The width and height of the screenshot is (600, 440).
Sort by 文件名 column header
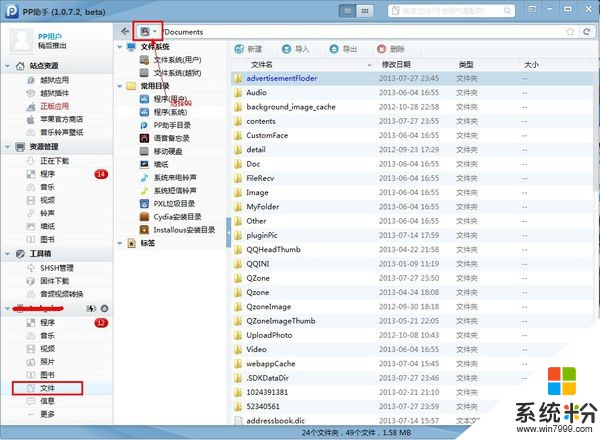262,64
